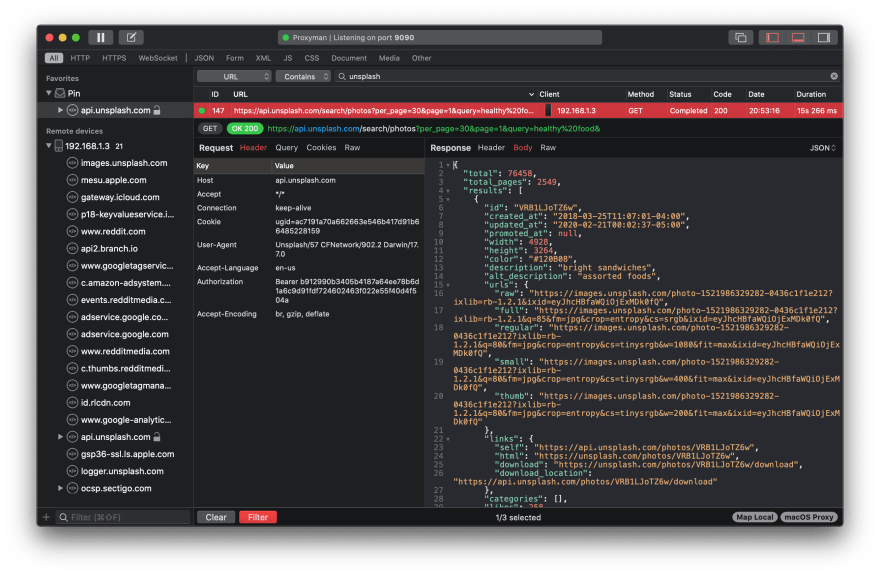This screenshot has height=575, width=880.
Task: Expand api.unsplash.com under remote devices
Action: click(60, 436)
